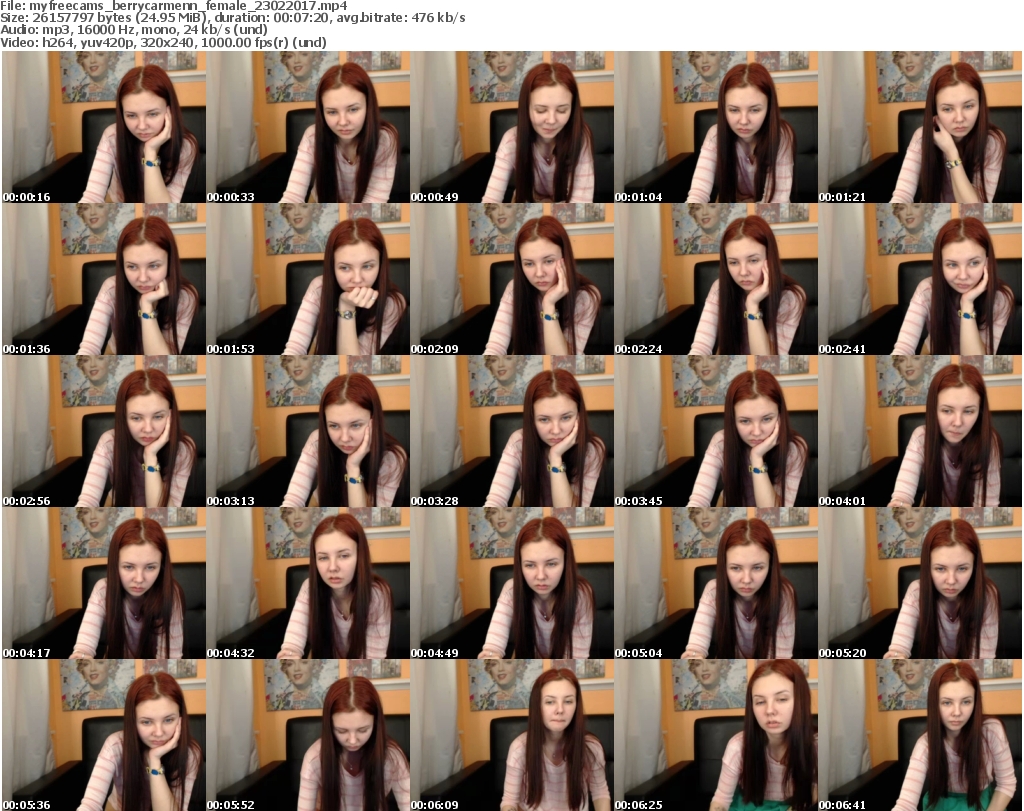Click the thumbnail at 00:02:24
This screenshot has height=811, width=1024.
click(716, 279)
